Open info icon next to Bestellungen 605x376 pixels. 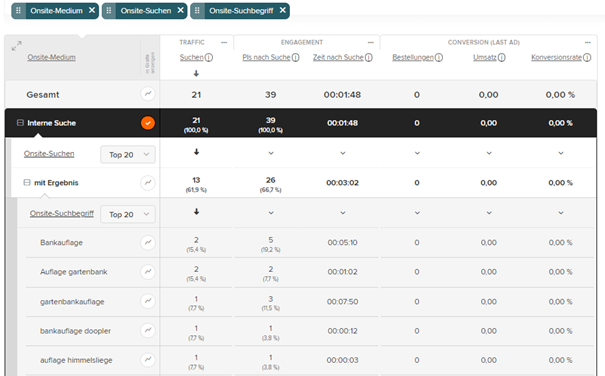tap(439, 58)
